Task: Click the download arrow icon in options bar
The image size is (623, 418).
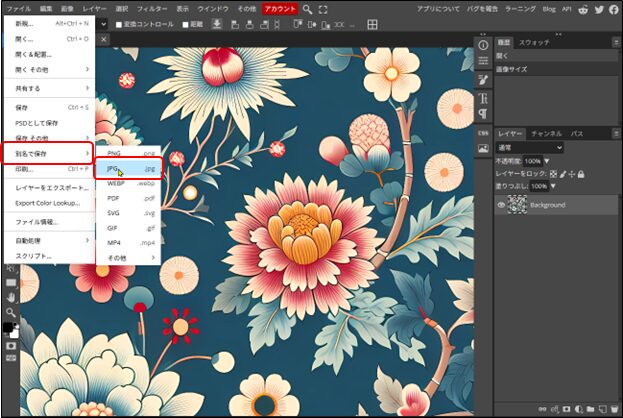Action: (217, 24)
